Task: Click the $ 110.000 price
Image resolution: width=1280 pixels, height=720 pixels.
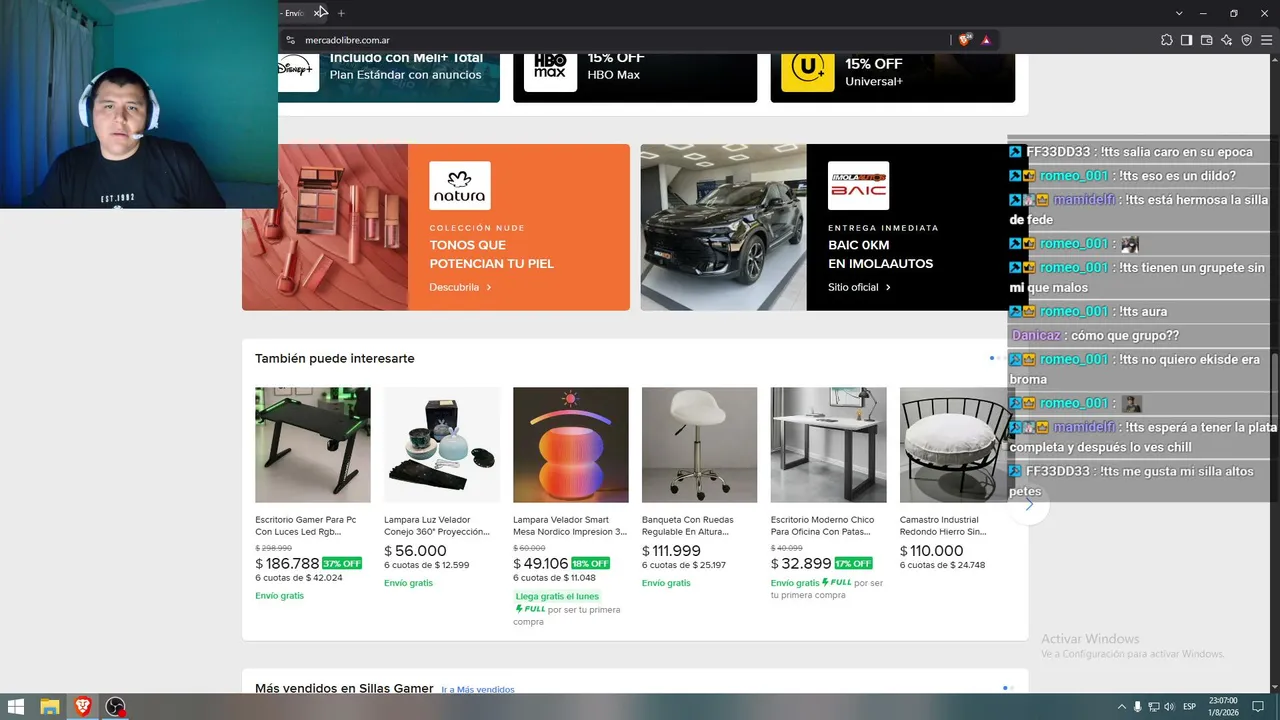Action: click(932, 551)
